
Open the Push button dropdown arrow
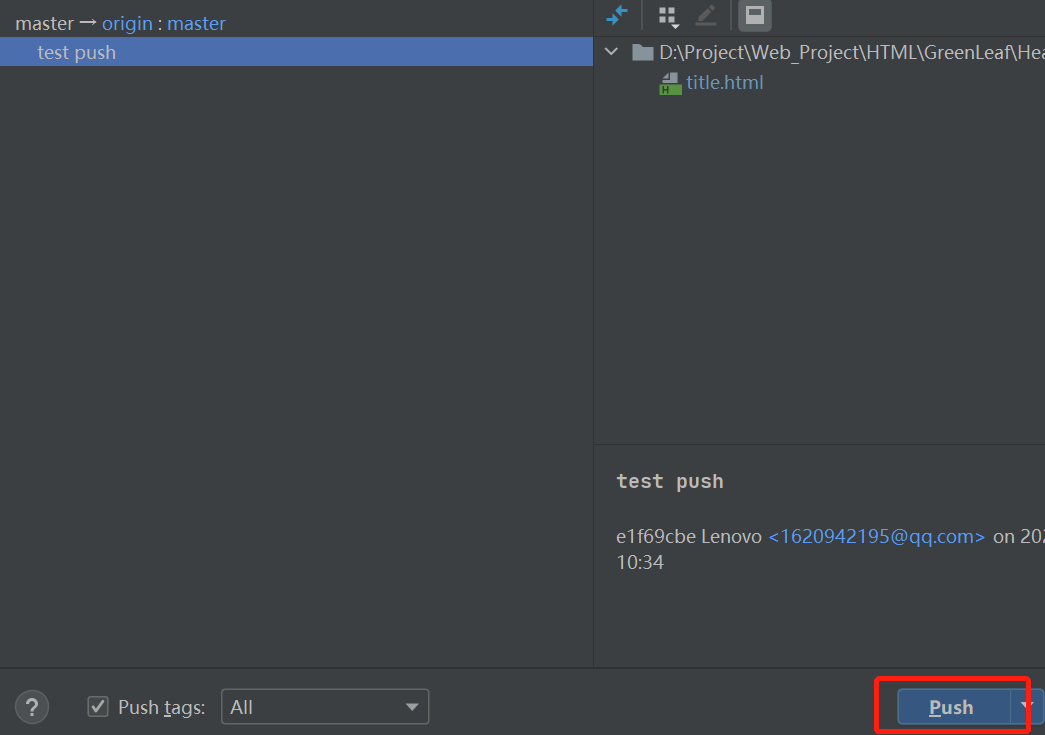(1026, 707)
